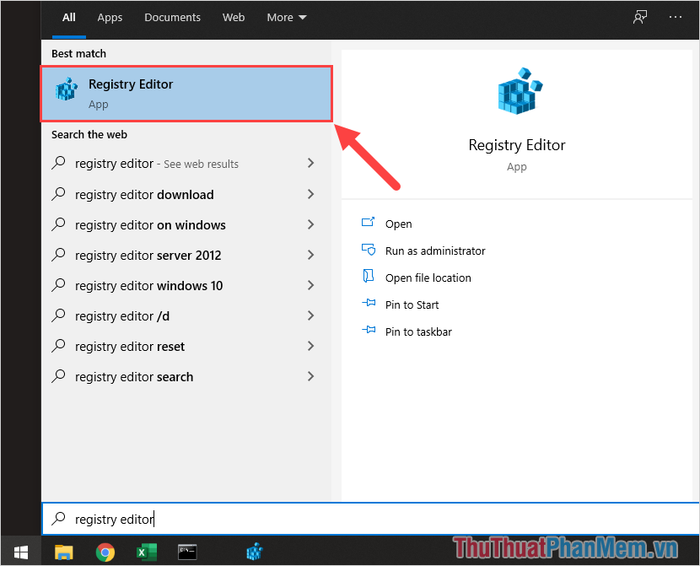Click the feedback person icon

640,17
